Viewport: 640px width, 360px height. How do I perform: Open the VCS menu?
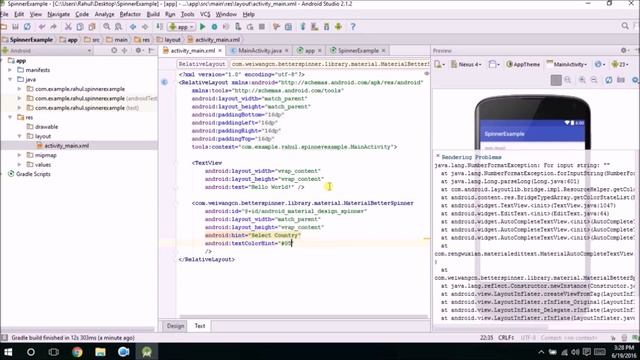coord(205,14)
